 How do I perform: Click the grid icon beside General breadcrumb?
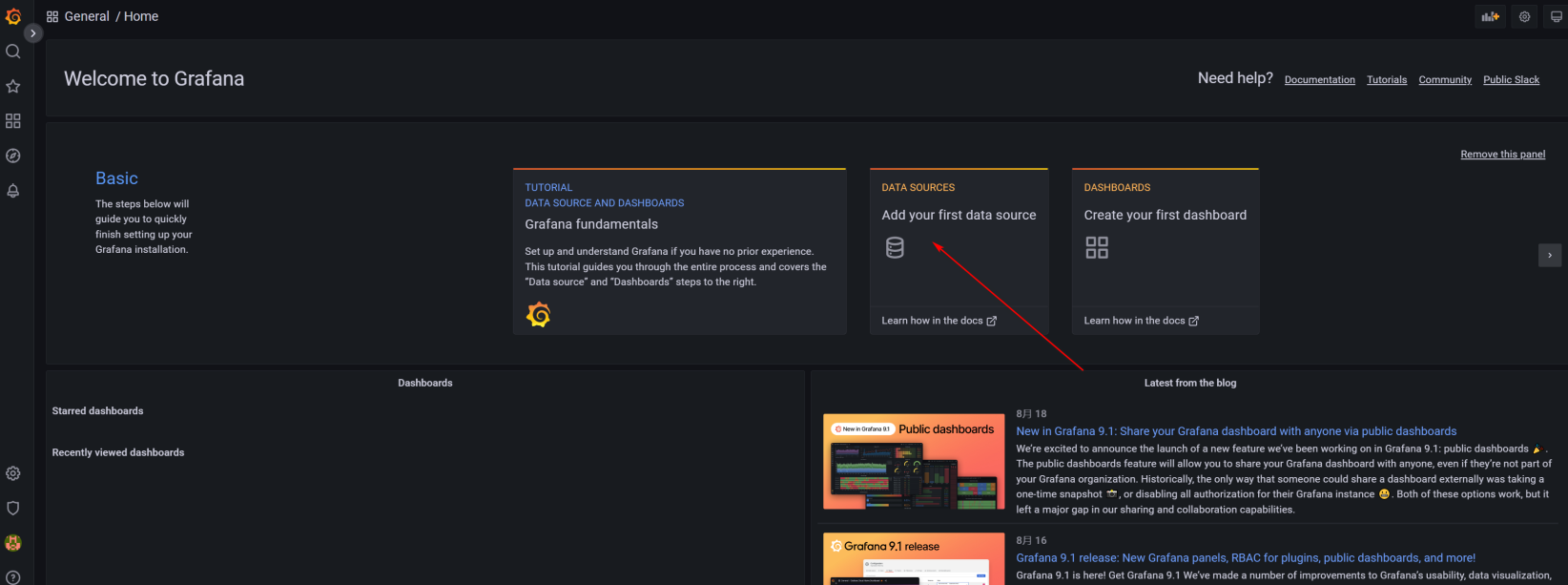pos(52,16)
